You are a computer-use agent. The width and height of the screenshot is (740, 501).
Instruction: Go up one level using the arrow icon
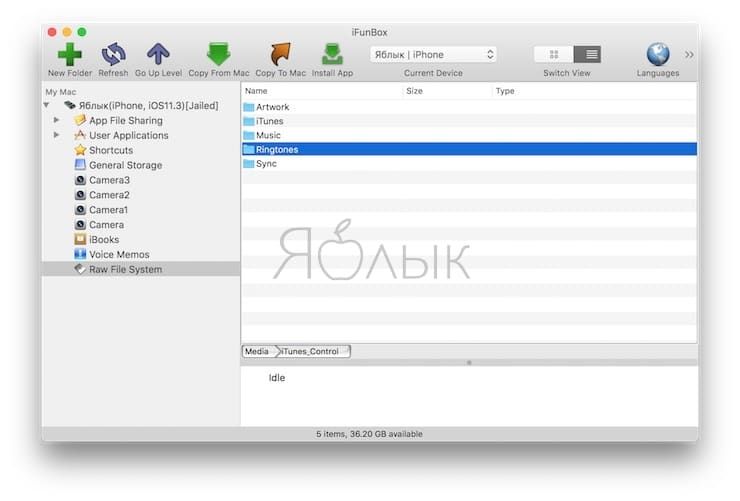[x=158, y=54]
